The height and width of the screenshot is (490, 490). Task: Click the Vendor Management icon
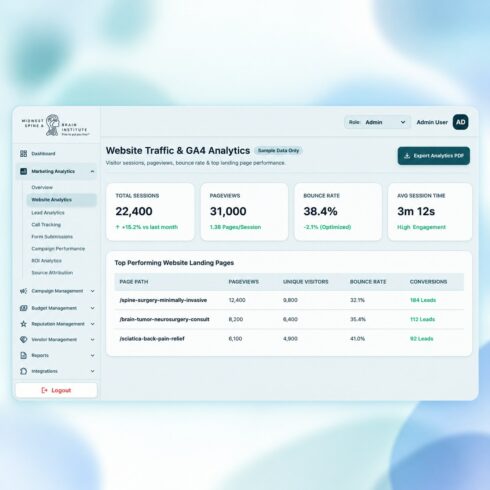[x=23, y=339]
